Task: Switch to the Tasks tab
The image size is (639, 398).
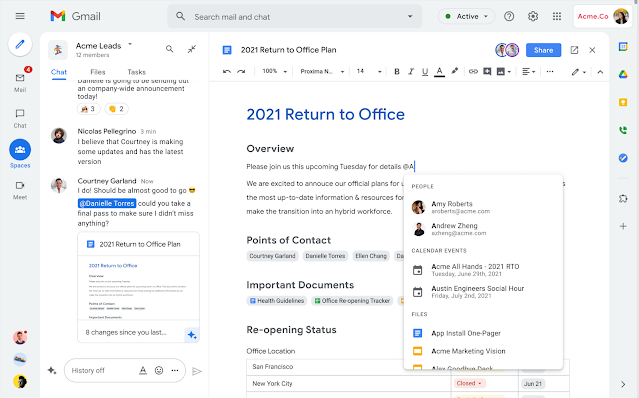Action: coord(136,72)
